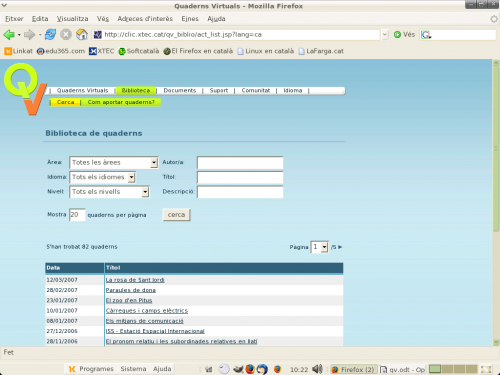This screenshot has height=375, width=500.
Task: Select the Documents tab
Action: [180, 90]
